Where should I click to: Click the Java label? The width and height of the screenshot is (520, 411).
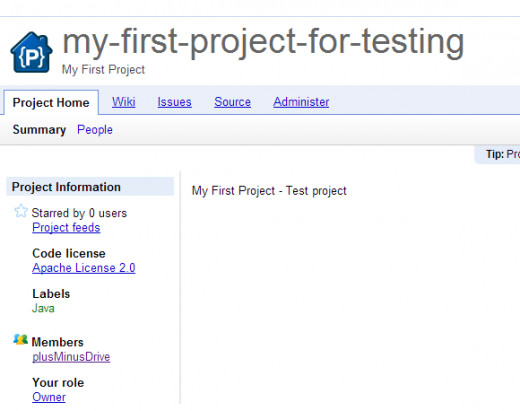click(43, 308)
